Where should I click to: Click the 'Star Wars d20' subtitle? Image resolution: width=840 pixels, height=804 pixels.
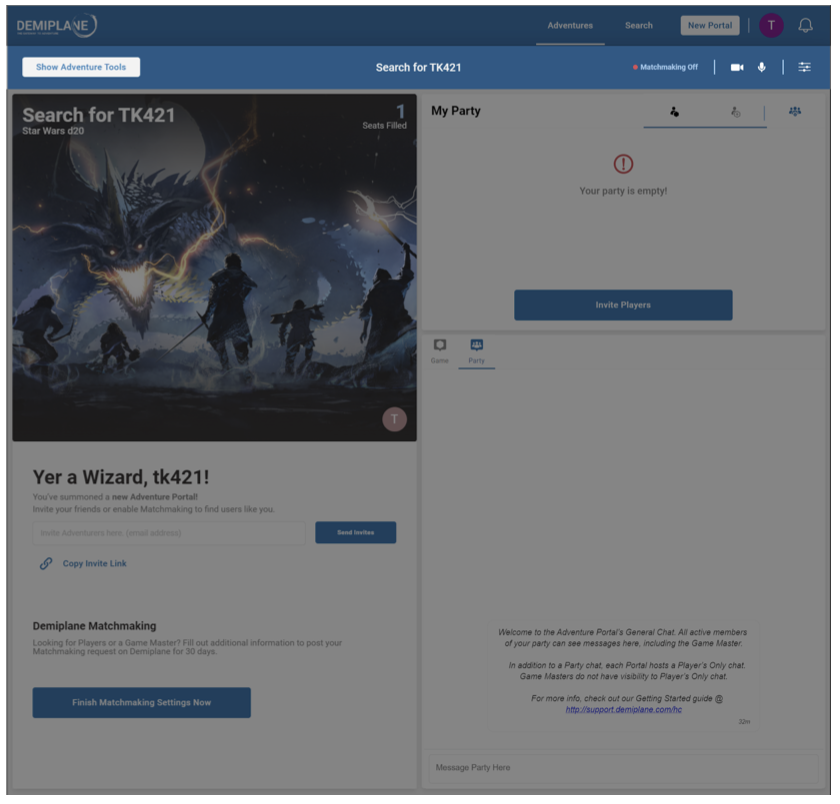pyautogui.click(x=53, y=131)
